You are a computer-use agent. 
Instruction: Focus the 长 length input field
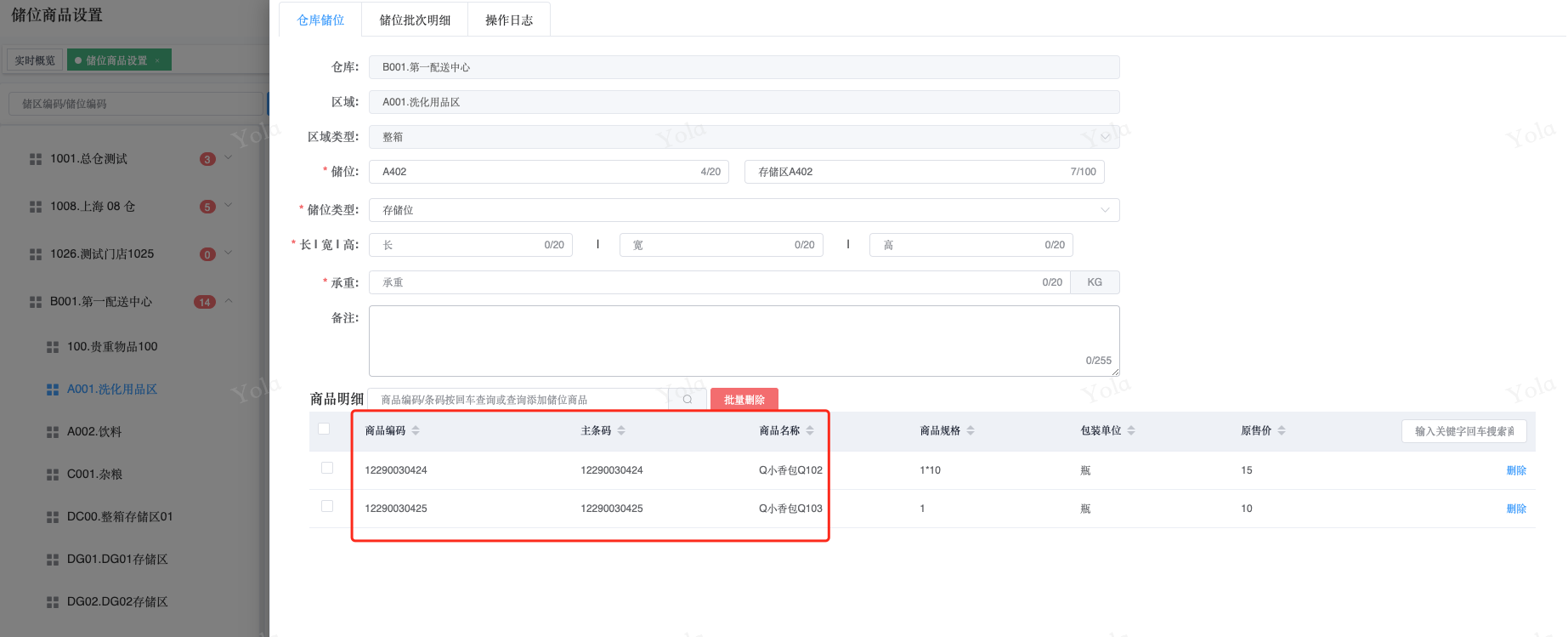coord(471,245)
